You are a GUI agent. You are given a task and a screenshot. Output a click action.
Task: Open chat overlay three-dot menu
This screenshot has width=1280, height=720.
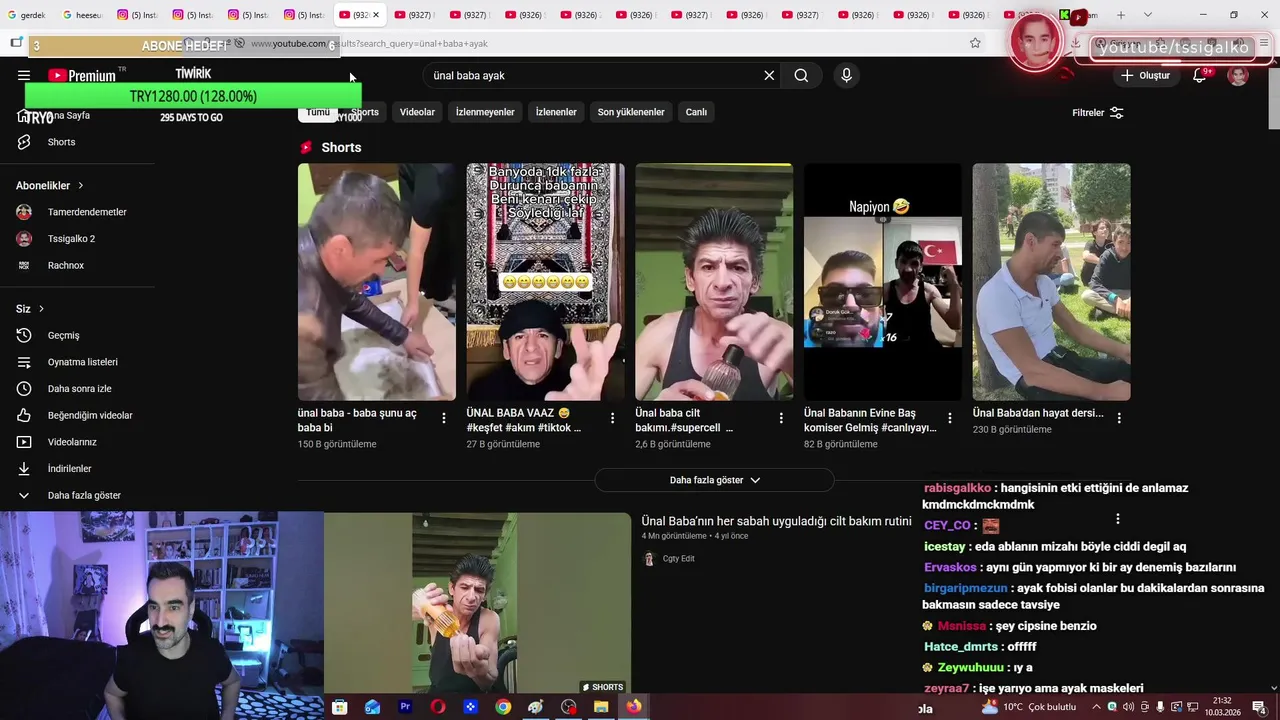pyautogui.click(x=1118, y=519)
